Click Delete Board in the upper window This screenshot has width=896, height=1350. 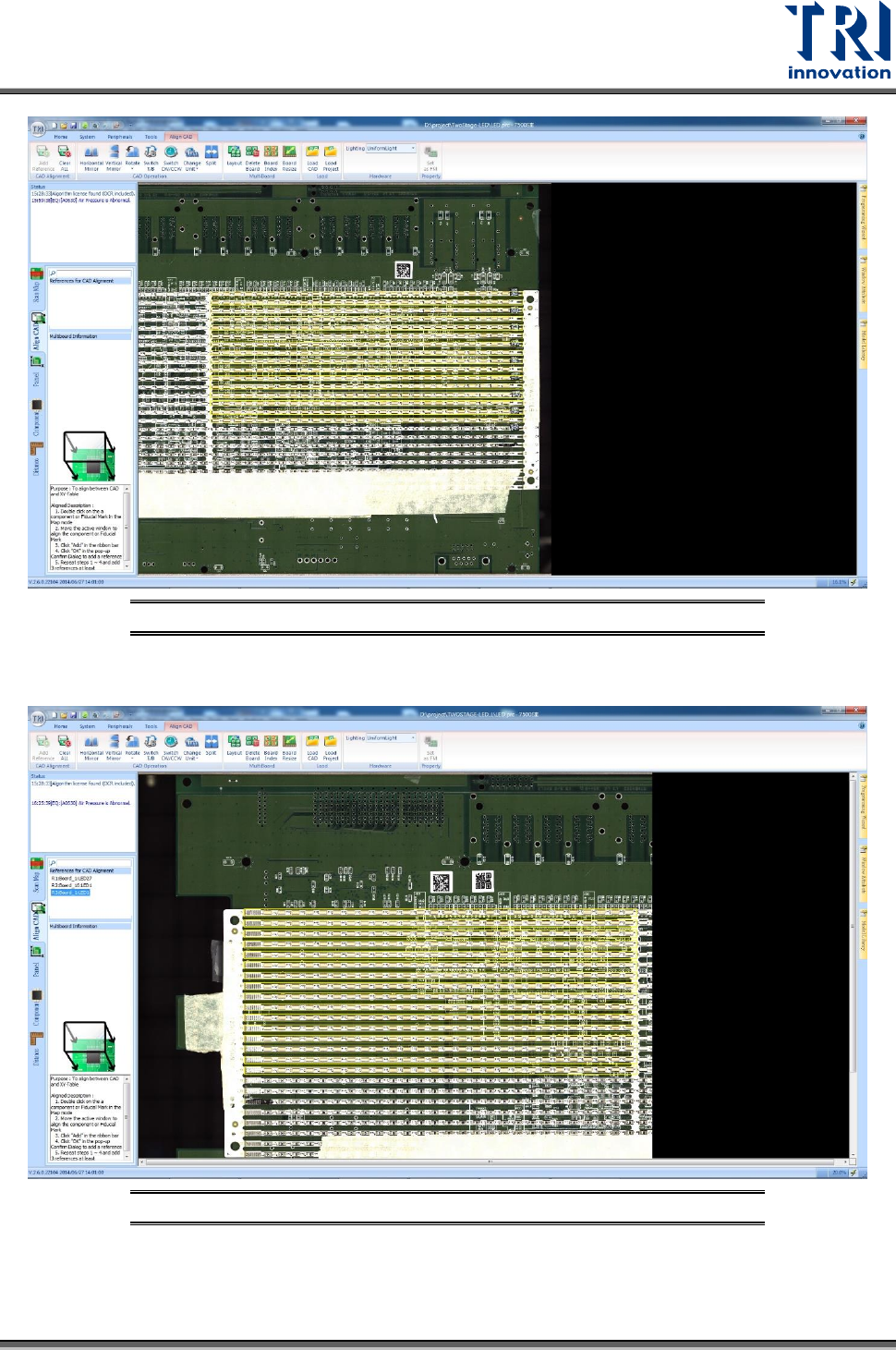pos(252,157)
